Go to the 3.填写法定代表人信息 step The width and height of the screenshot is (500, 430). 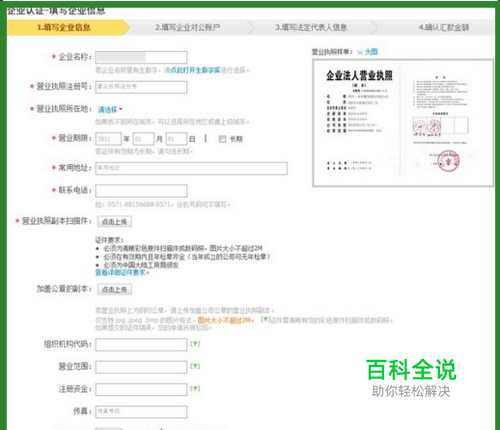[x=311, y=27]
